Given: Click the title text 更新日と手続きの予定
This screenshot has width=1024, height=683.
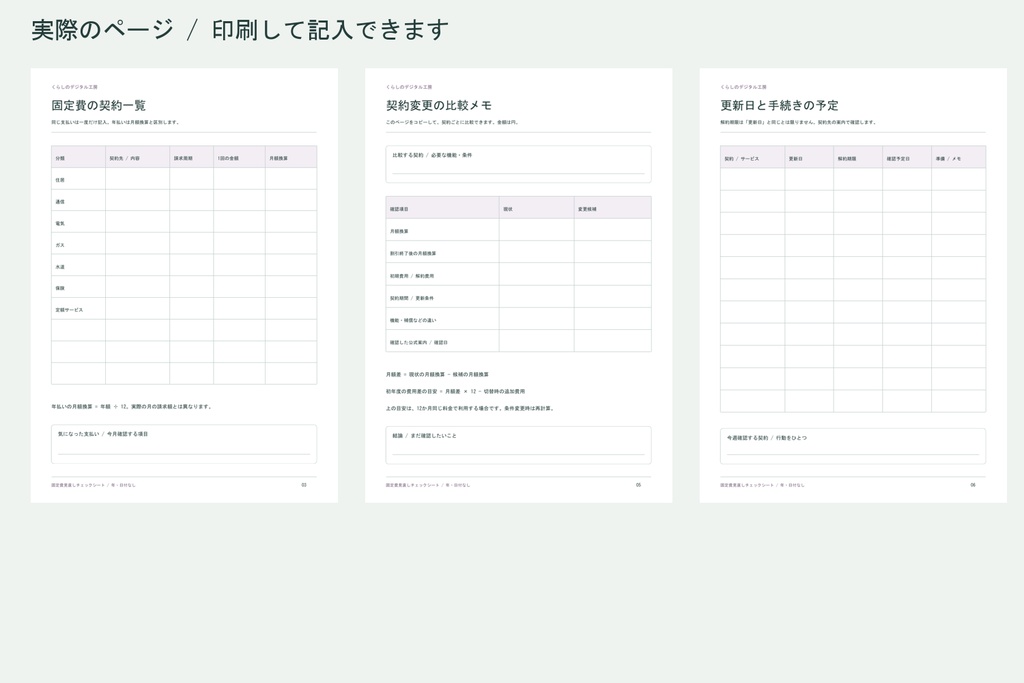Looking at the screenshot, I should click(779, 105).
